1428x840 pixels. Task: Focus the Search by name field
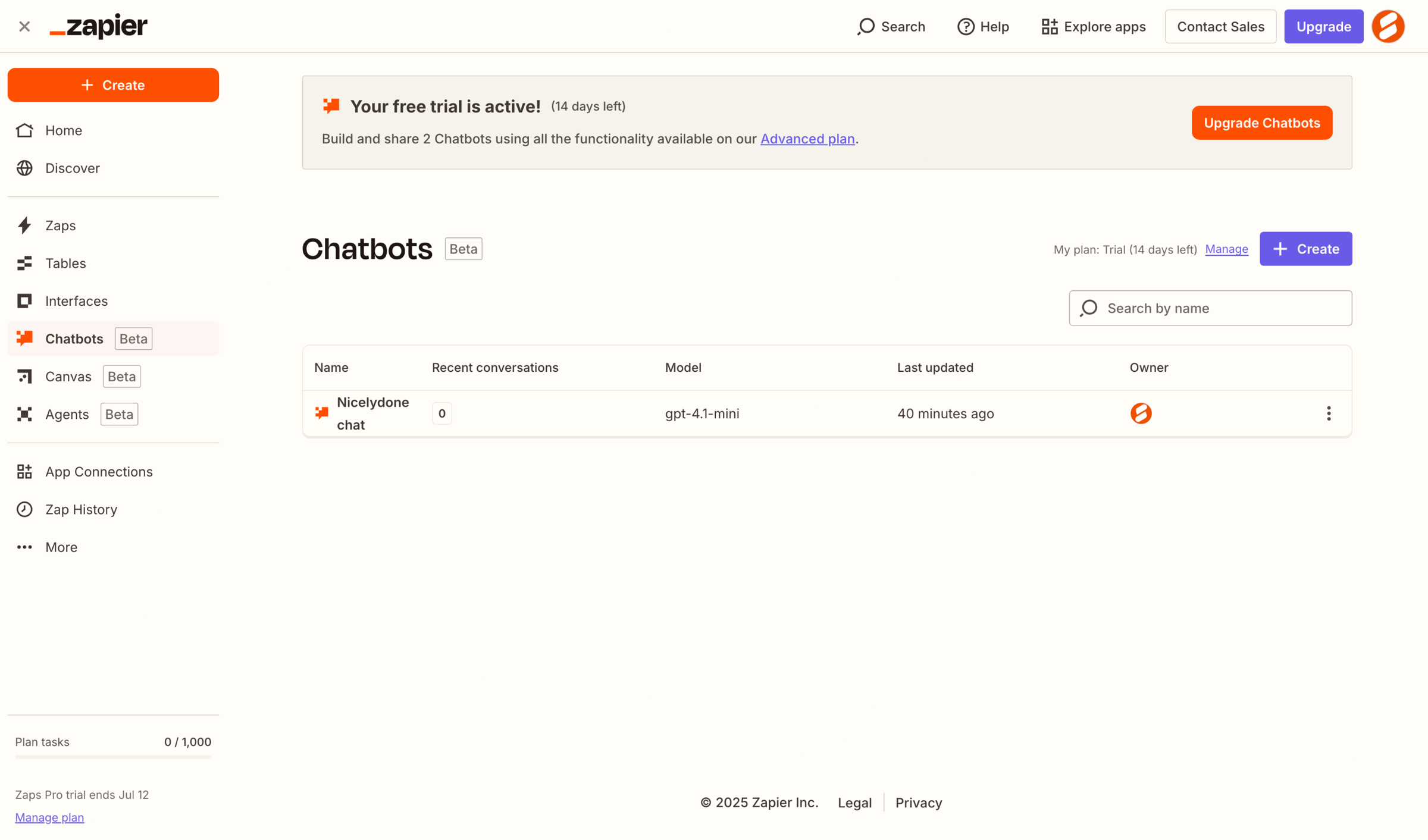tap(1210, 308)
